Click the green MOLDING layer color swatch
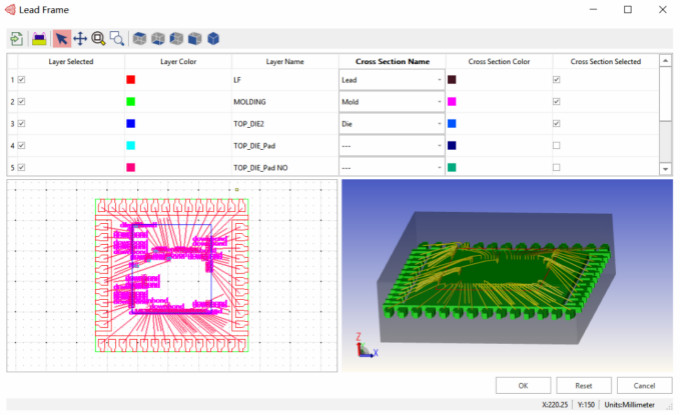The image size is (680, 415). tap(130, 101)
